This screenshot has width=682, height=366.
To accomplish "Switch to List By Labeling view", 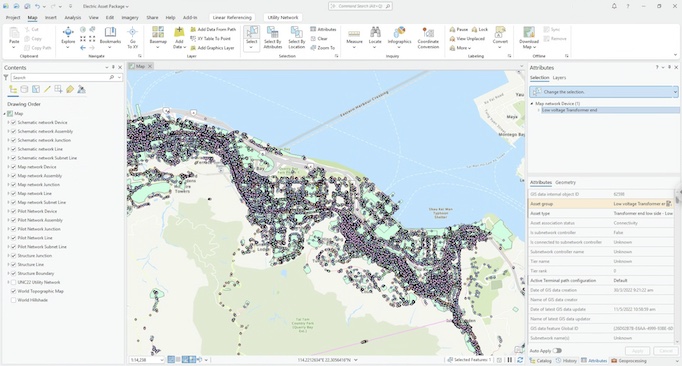I will point(70,89).
